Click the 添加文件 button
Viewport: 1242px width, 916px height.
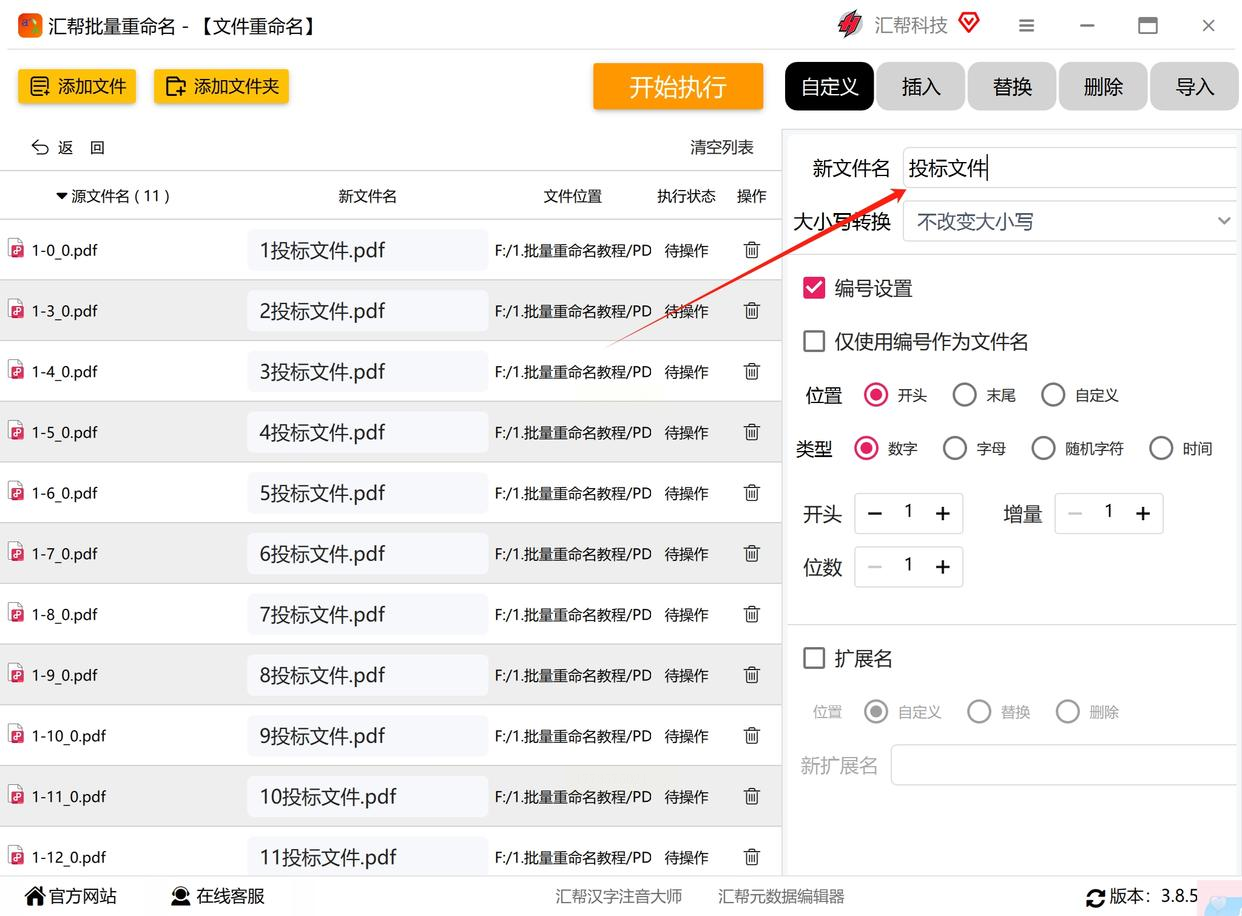(x=77, y=86)
